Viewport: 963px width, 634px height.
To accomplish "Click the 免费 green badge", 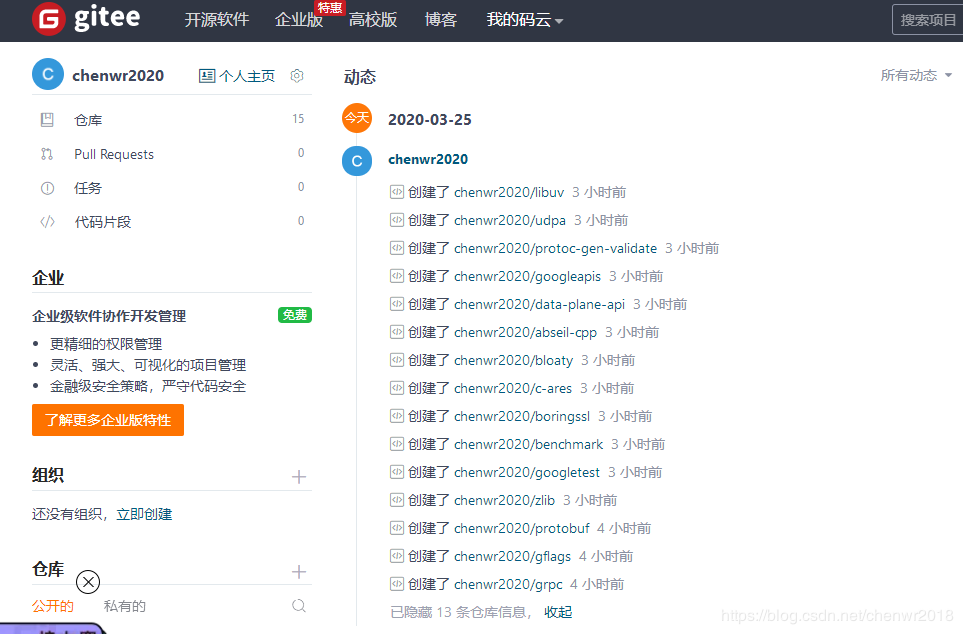I will [x=295, y=315].
